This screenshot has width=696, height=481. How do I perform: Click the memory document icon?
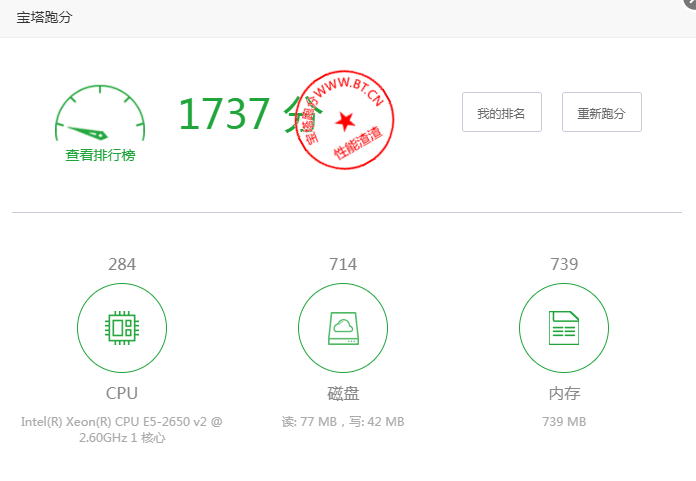point(564,328)
